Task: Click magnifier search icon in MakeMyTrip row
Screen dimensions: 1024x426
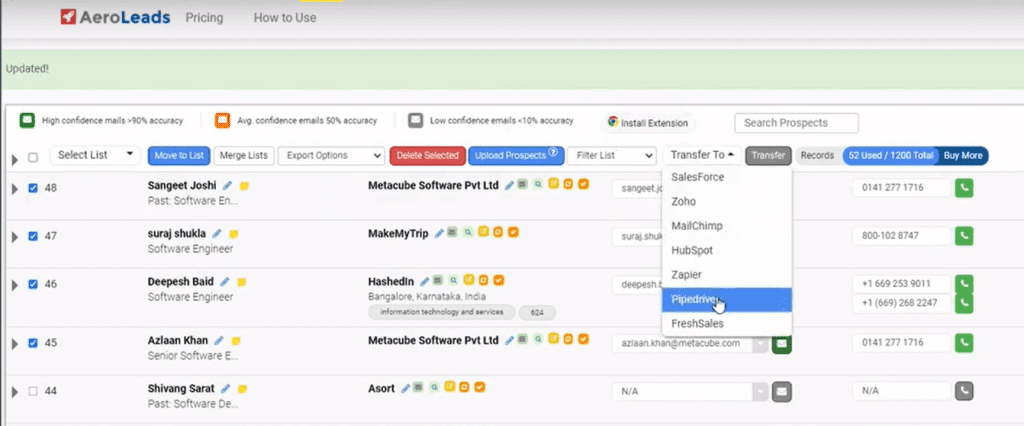Action: pyautogui.click(x=468, y=232)
